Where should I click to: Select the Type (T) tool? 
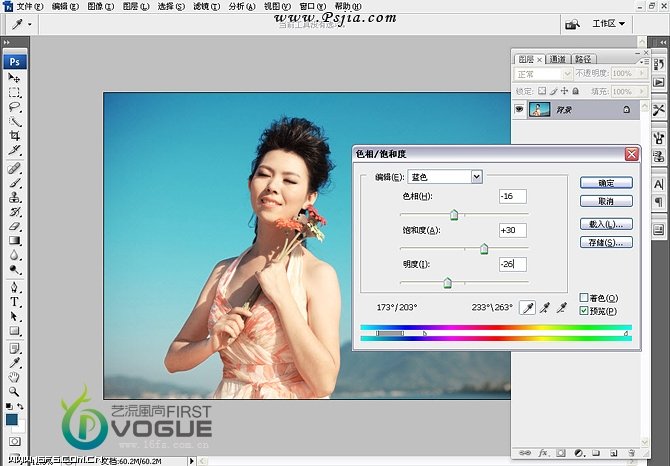click(x=15, y=301)
